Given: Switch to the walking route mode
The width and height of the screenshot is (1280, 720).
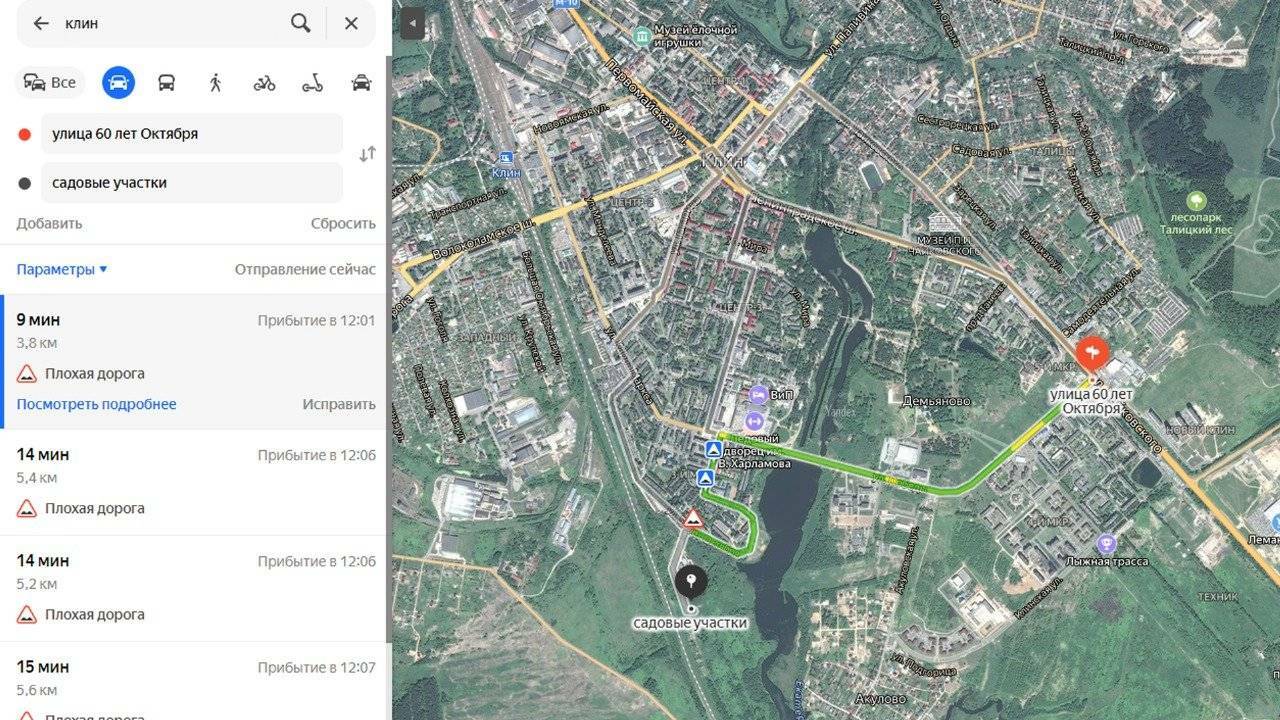Looking at the screenshot, I should click(215, 82).
